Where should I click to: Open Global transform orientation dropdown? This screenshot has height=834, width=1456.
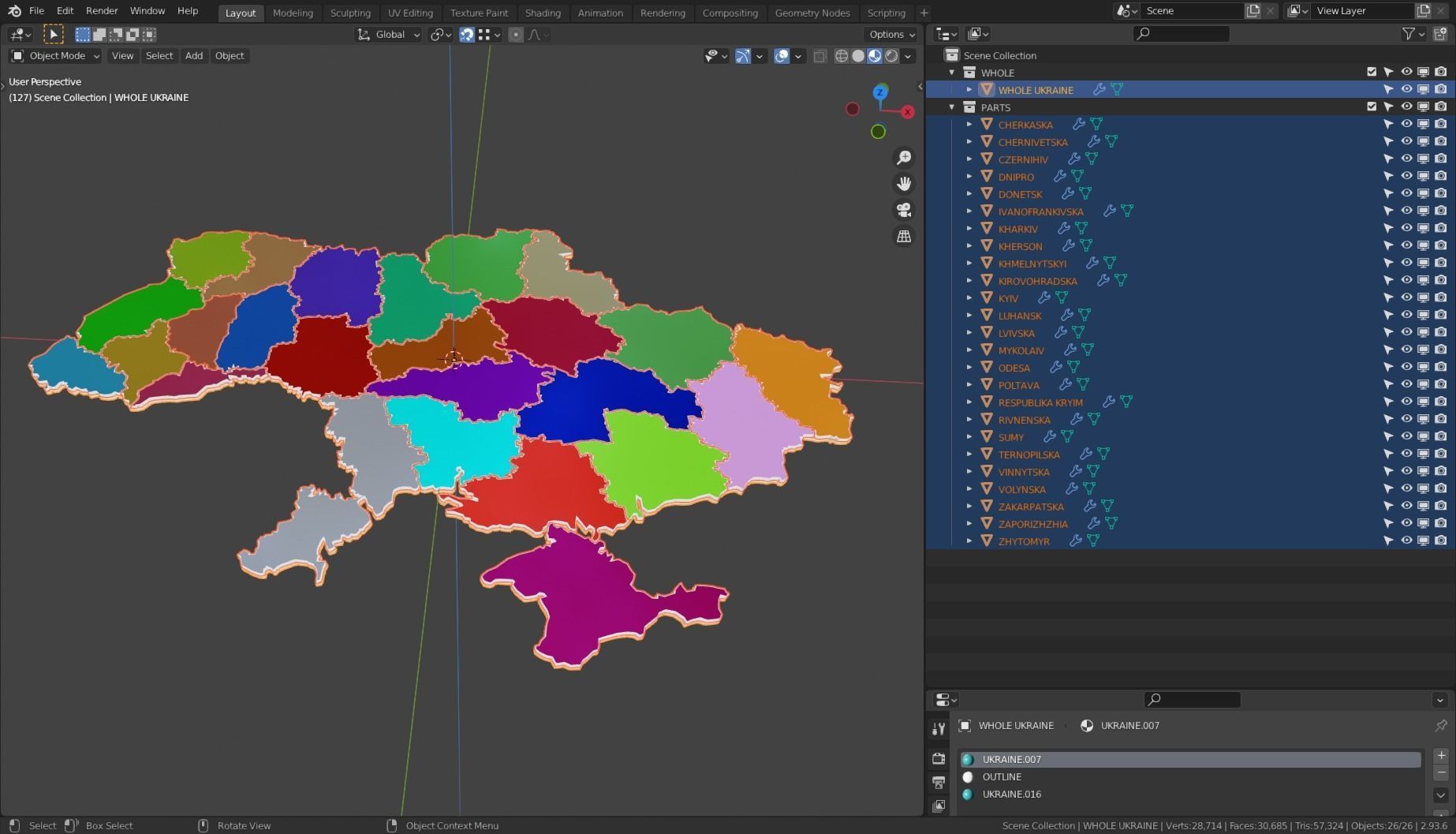tap(388, 35)
